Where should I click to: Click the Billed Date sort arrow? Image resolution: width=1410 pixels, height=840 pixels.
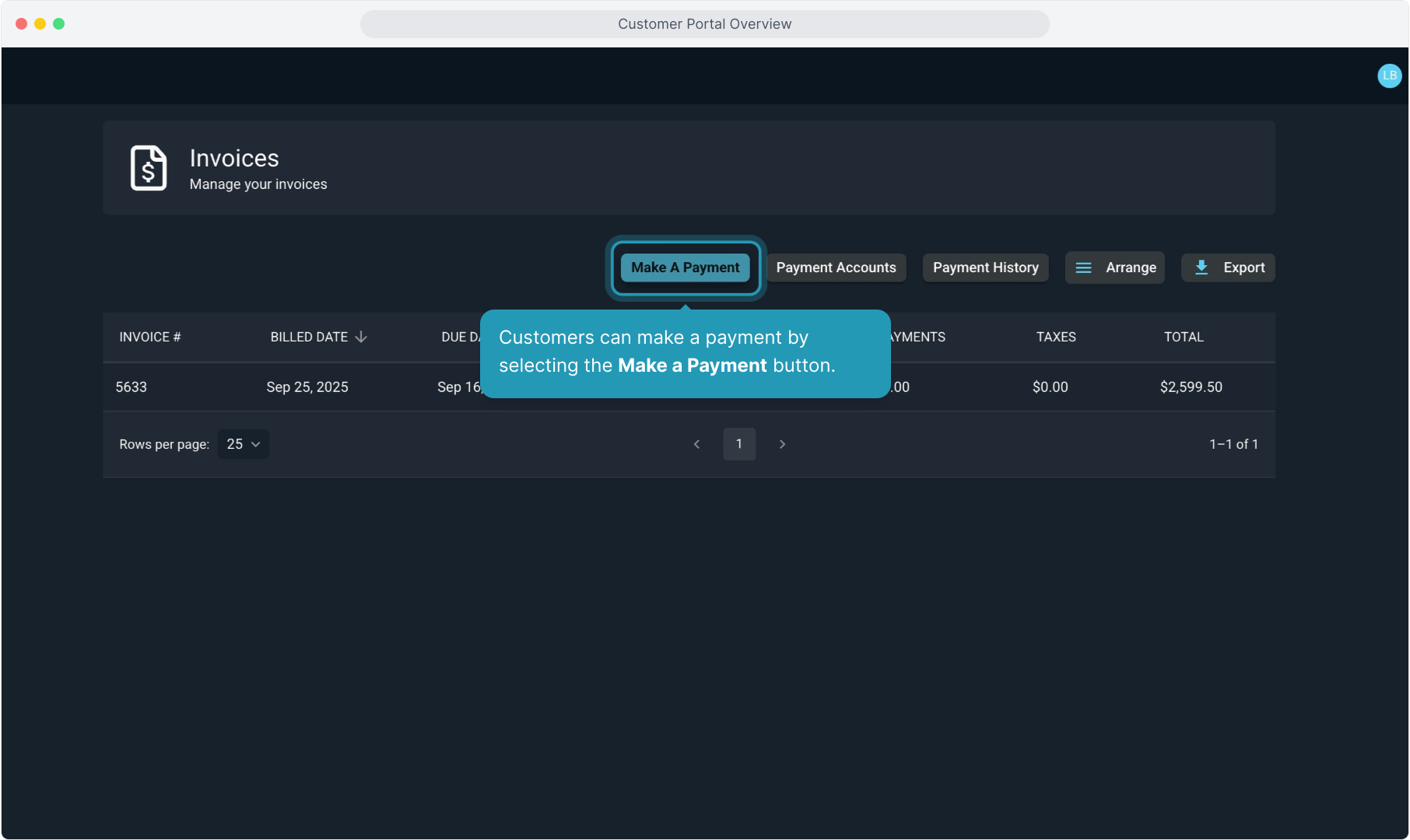(361, 337)
